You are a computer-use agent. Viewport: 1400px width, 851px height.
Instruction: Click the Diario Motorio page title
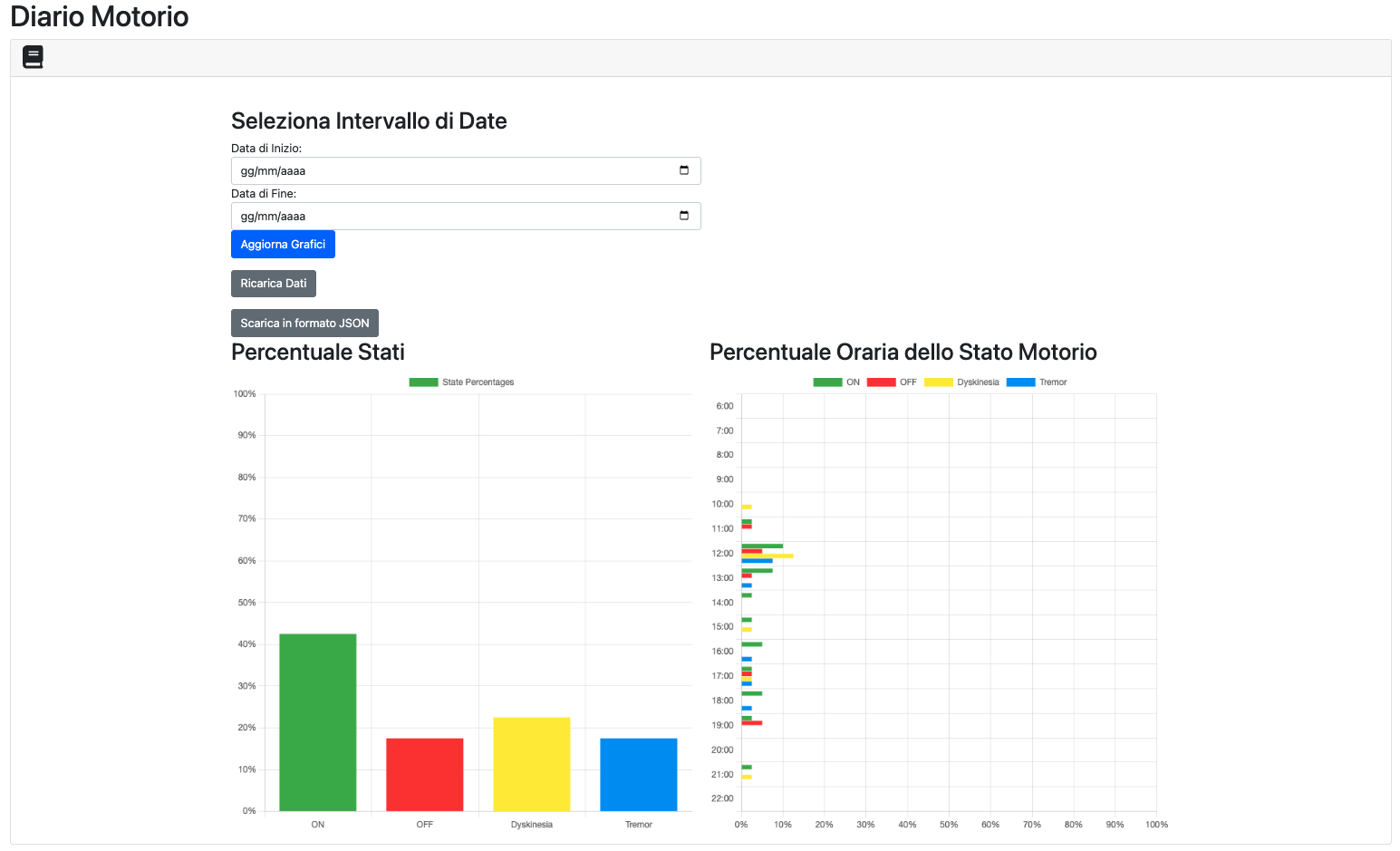tap(100, 16)
